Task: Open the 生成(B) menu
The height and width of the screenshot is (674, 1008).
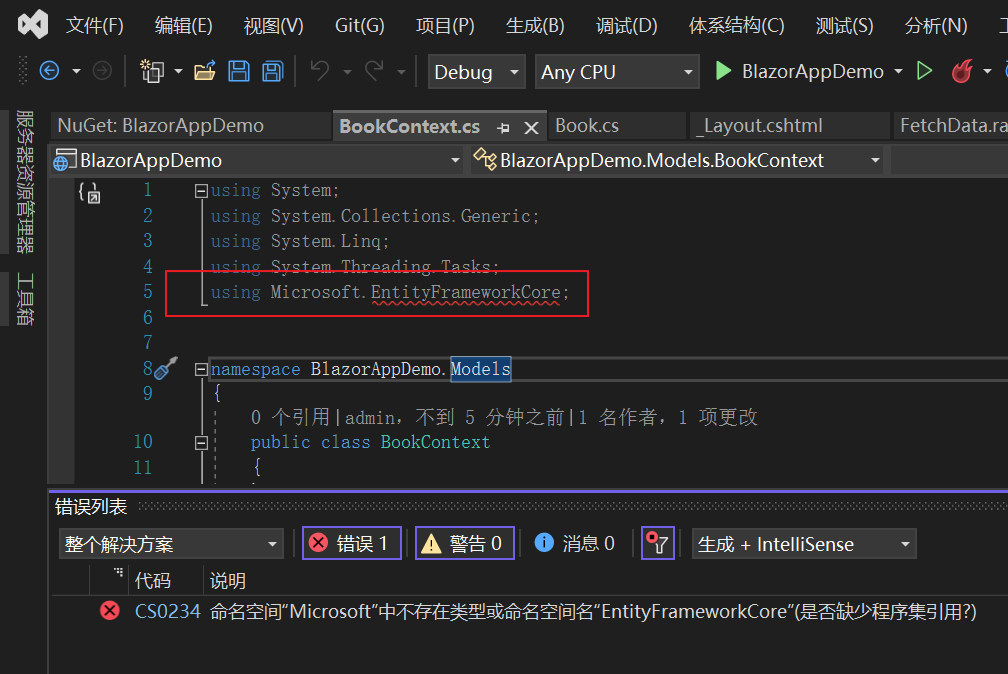Action: pyautogui.click(x=535, y=25)
